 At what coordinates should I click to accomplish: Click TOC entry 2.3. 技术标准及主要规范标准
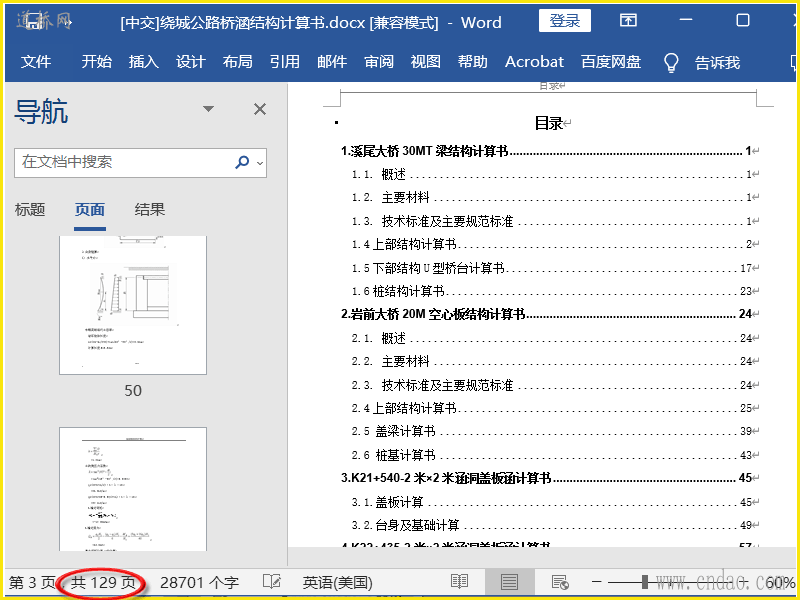point(550,385)
